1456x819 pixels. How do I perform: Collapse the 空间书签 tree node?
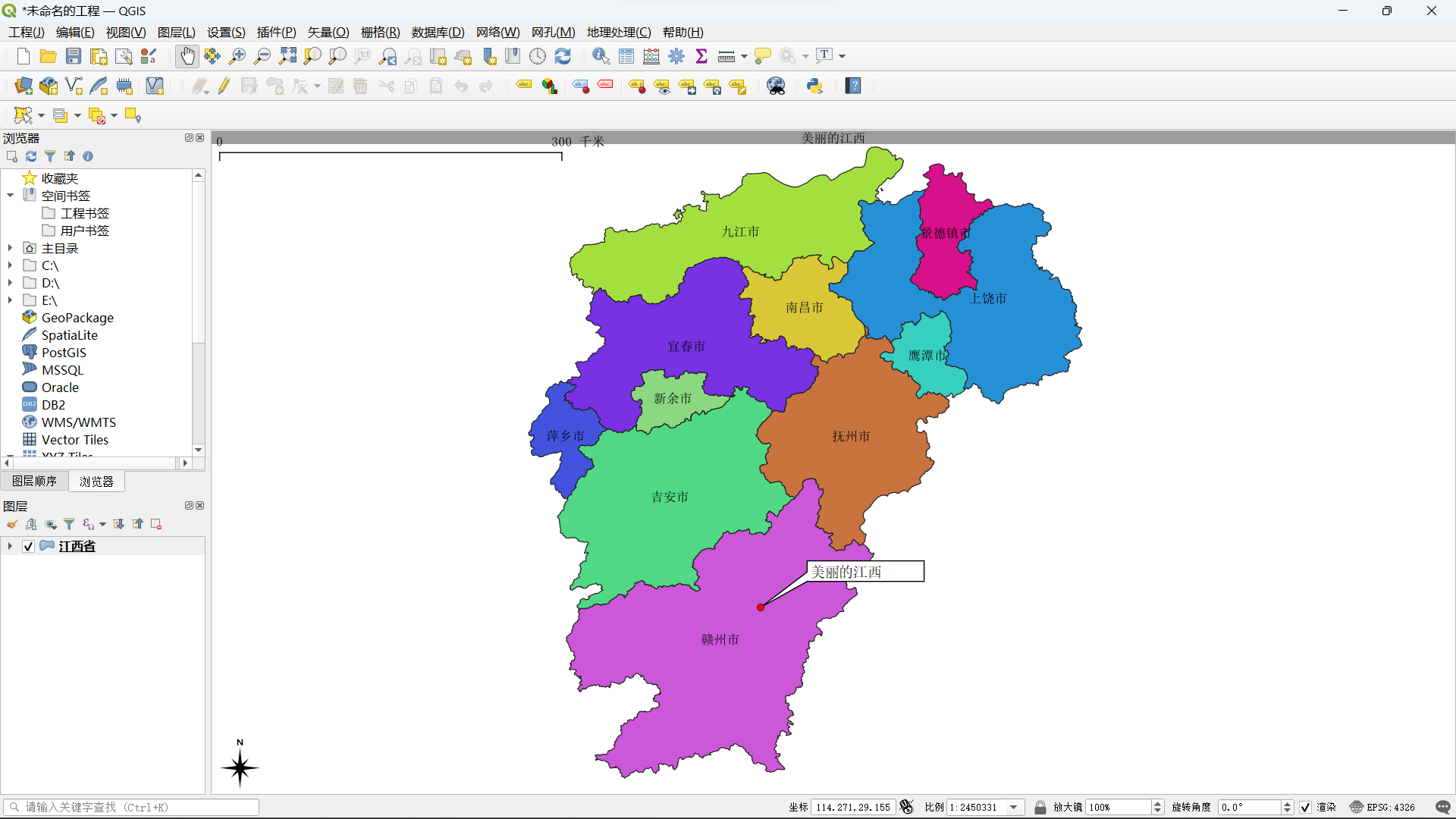point(10,196)
